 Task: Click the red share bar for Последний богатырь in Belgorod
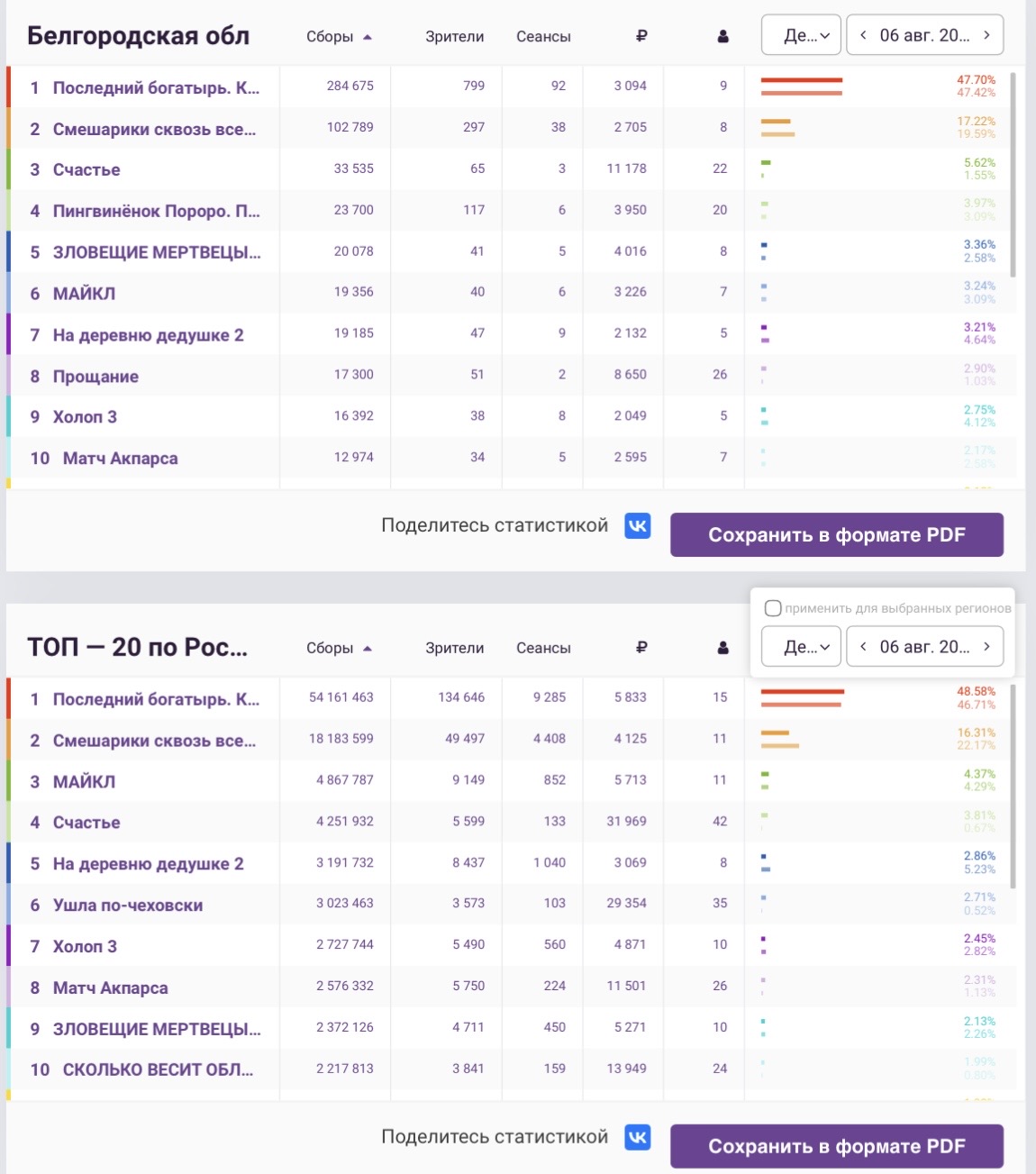(802, 80)
